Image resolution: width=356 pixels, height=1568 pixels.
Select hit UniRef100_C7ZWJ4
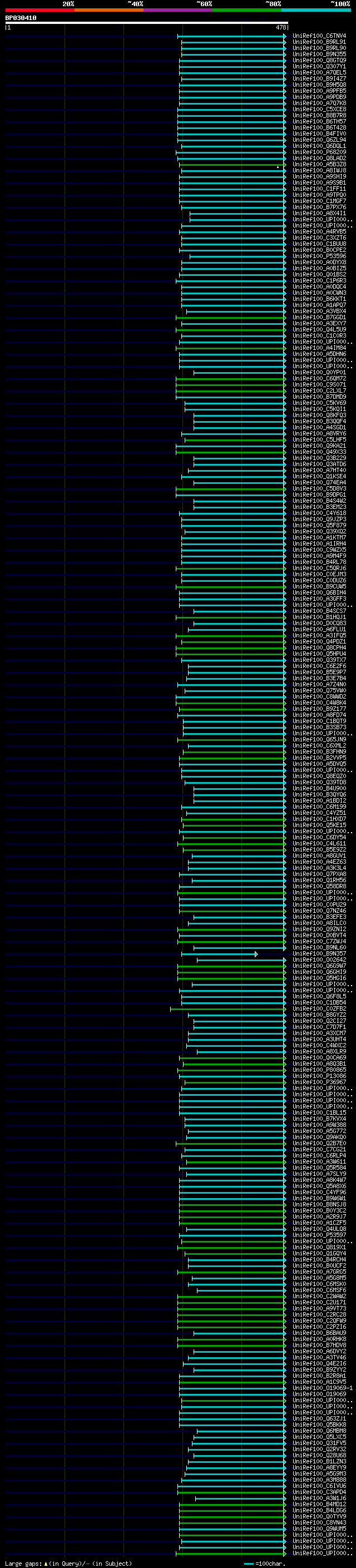pos(319,942)
